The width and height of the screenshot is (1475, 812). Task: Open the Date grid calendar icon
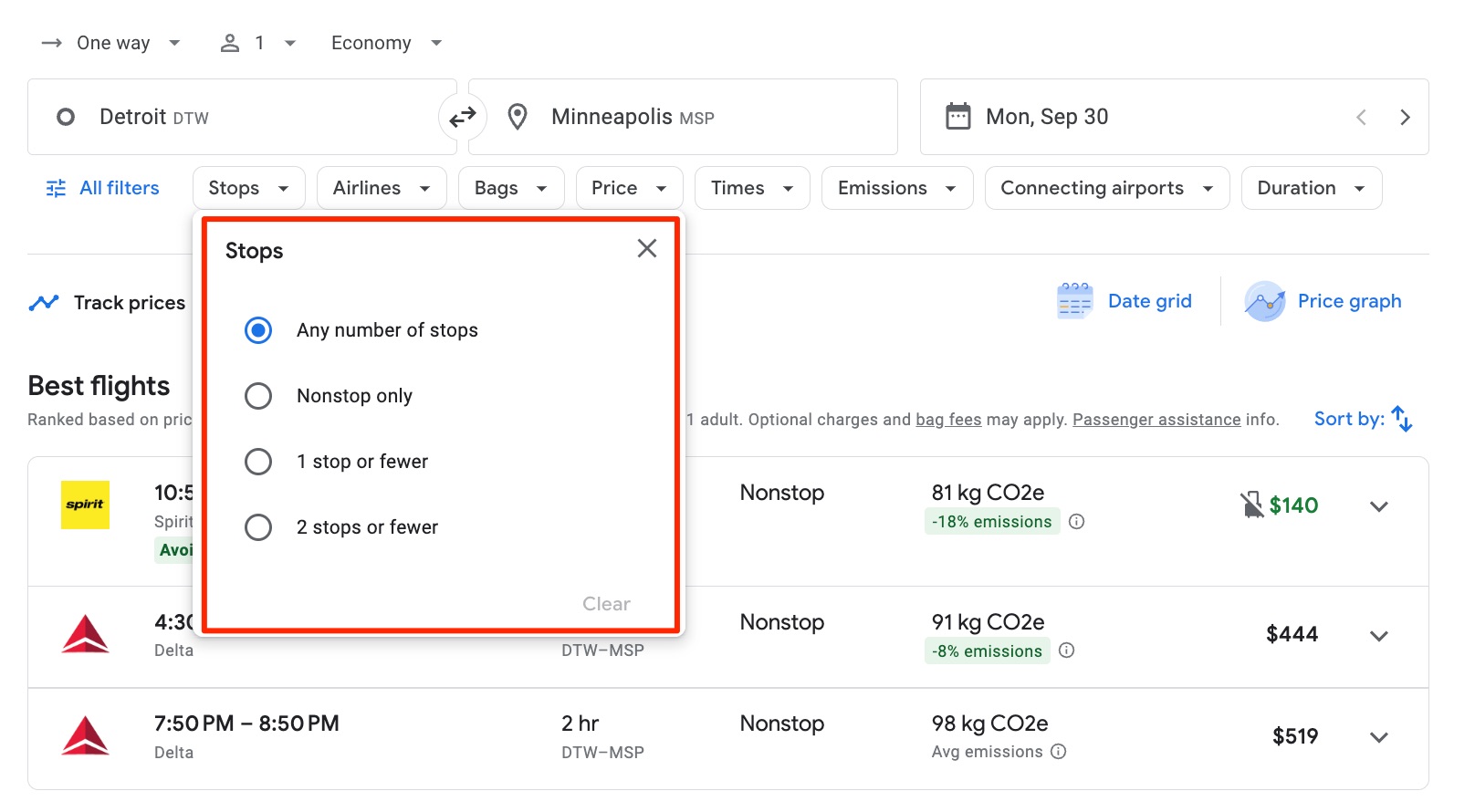pyautogui.click(x=1074, y=301)
